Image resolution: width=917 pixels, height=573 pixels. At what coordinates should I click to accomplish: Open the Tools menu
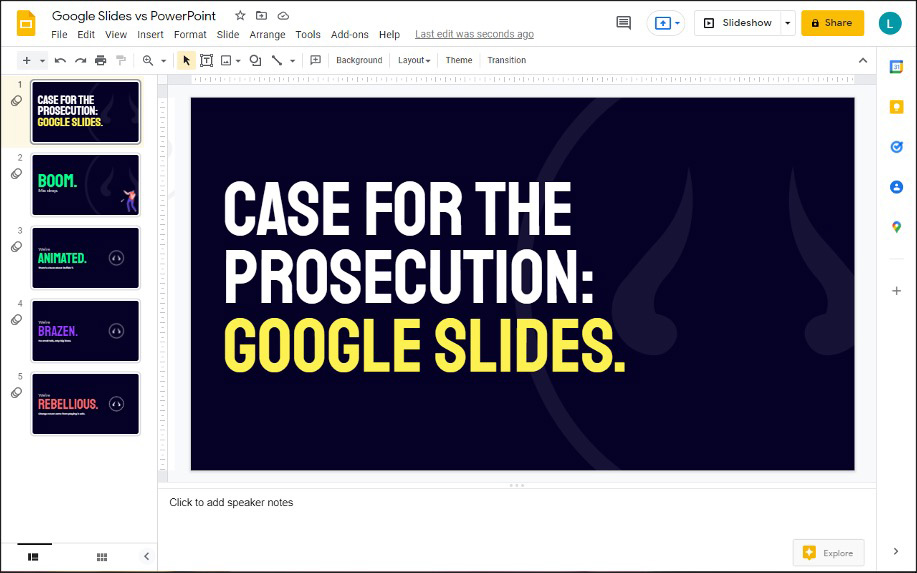[x=308, y=34]
